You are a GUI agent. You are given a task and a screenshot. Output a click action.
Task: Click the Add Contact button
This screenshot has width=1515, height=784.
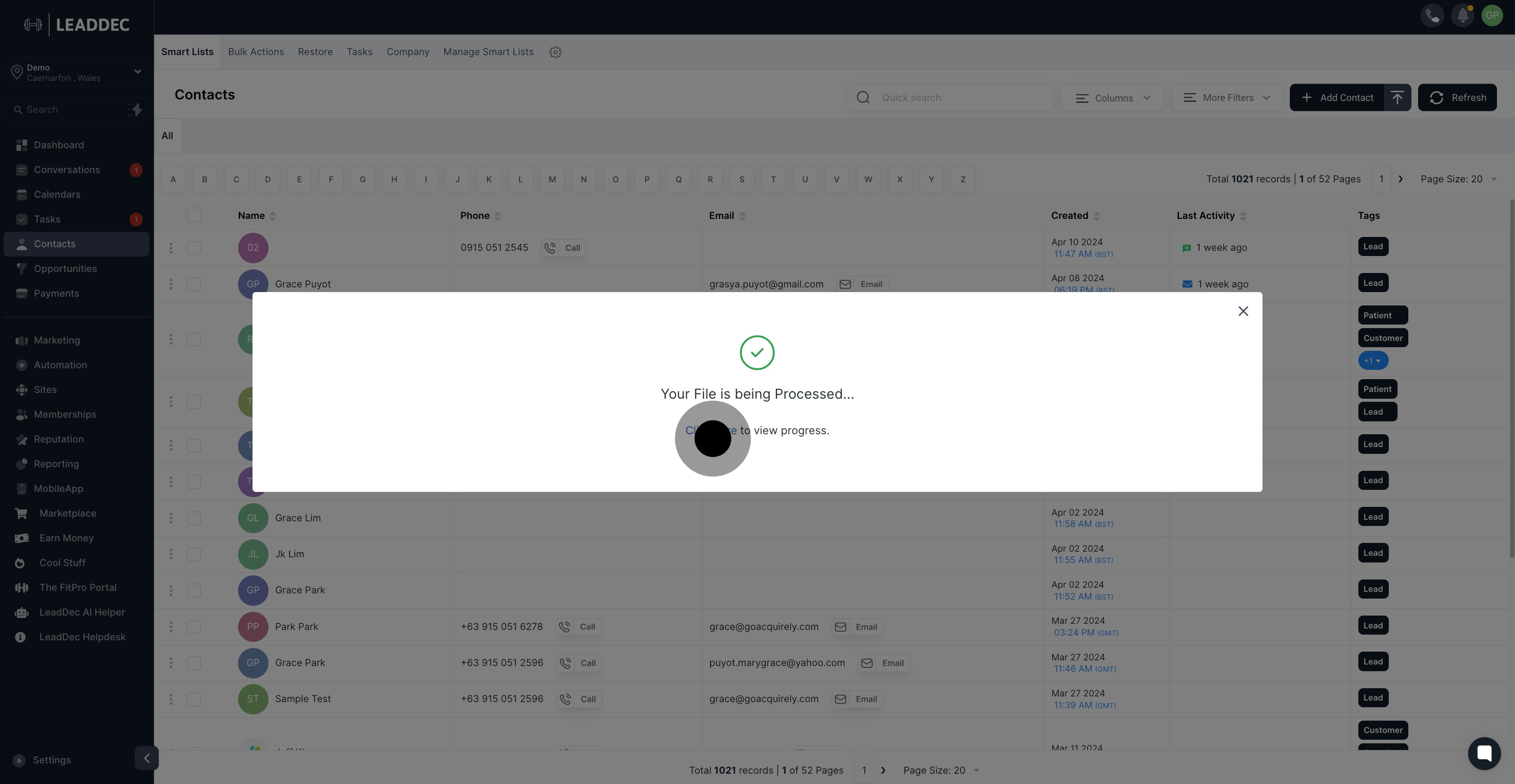tap(1337, 97)
